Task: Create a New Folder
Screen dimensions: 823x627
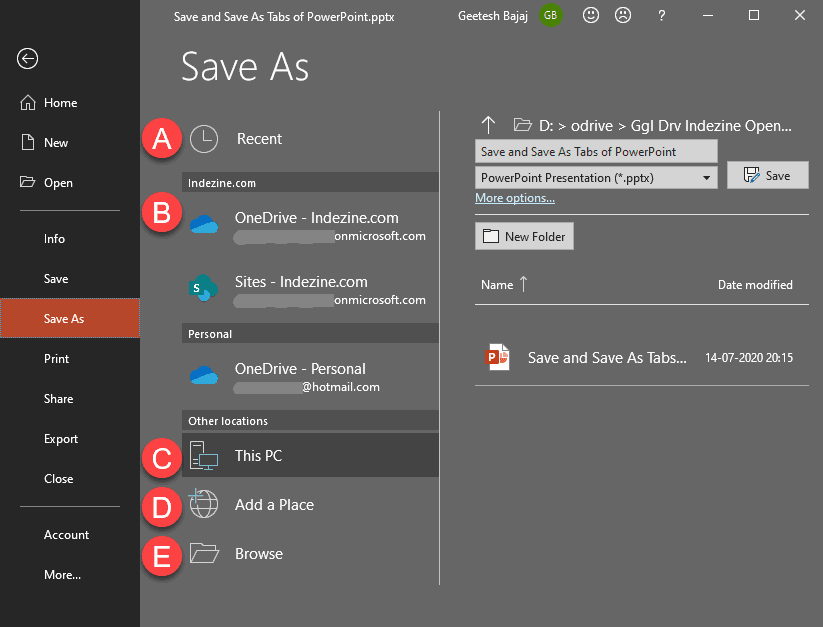Action: click(524, 236)
